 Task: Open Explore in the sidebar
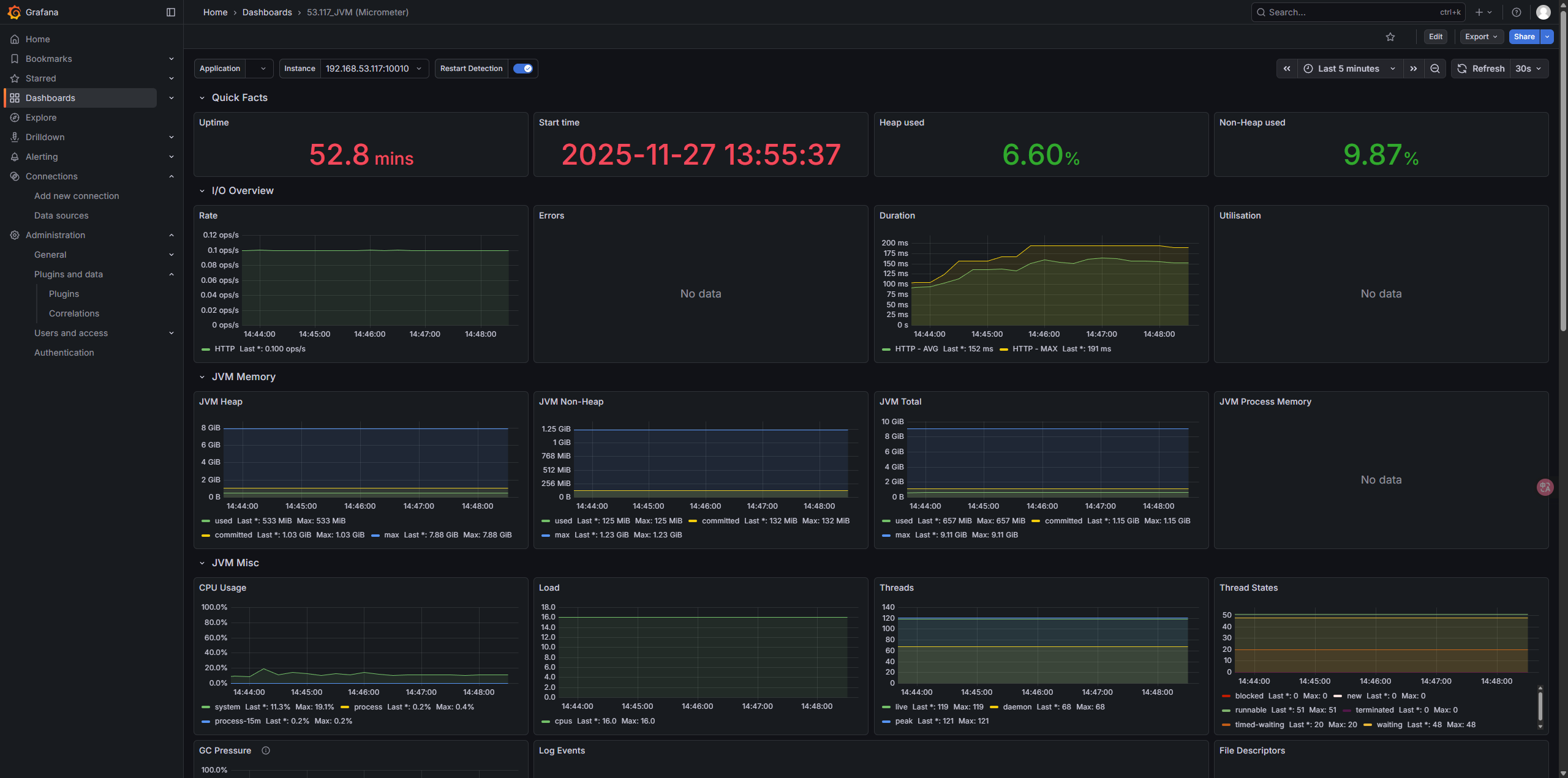(x=41, y=118)
